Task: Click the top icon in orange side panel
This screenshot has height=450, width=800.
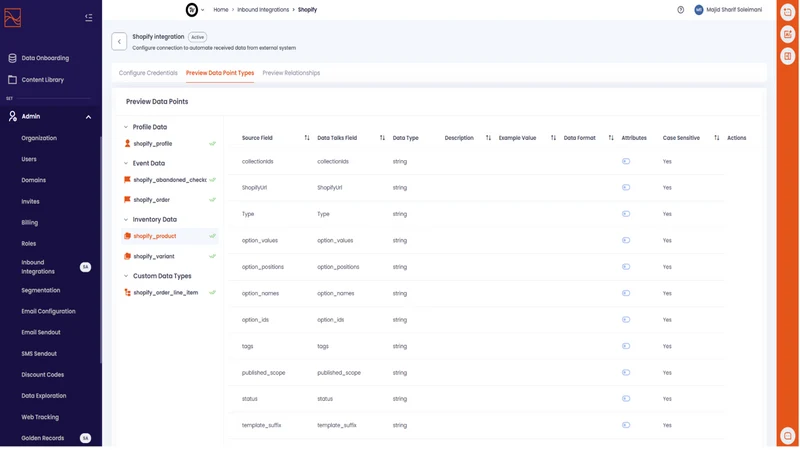Action: [788, 12]
